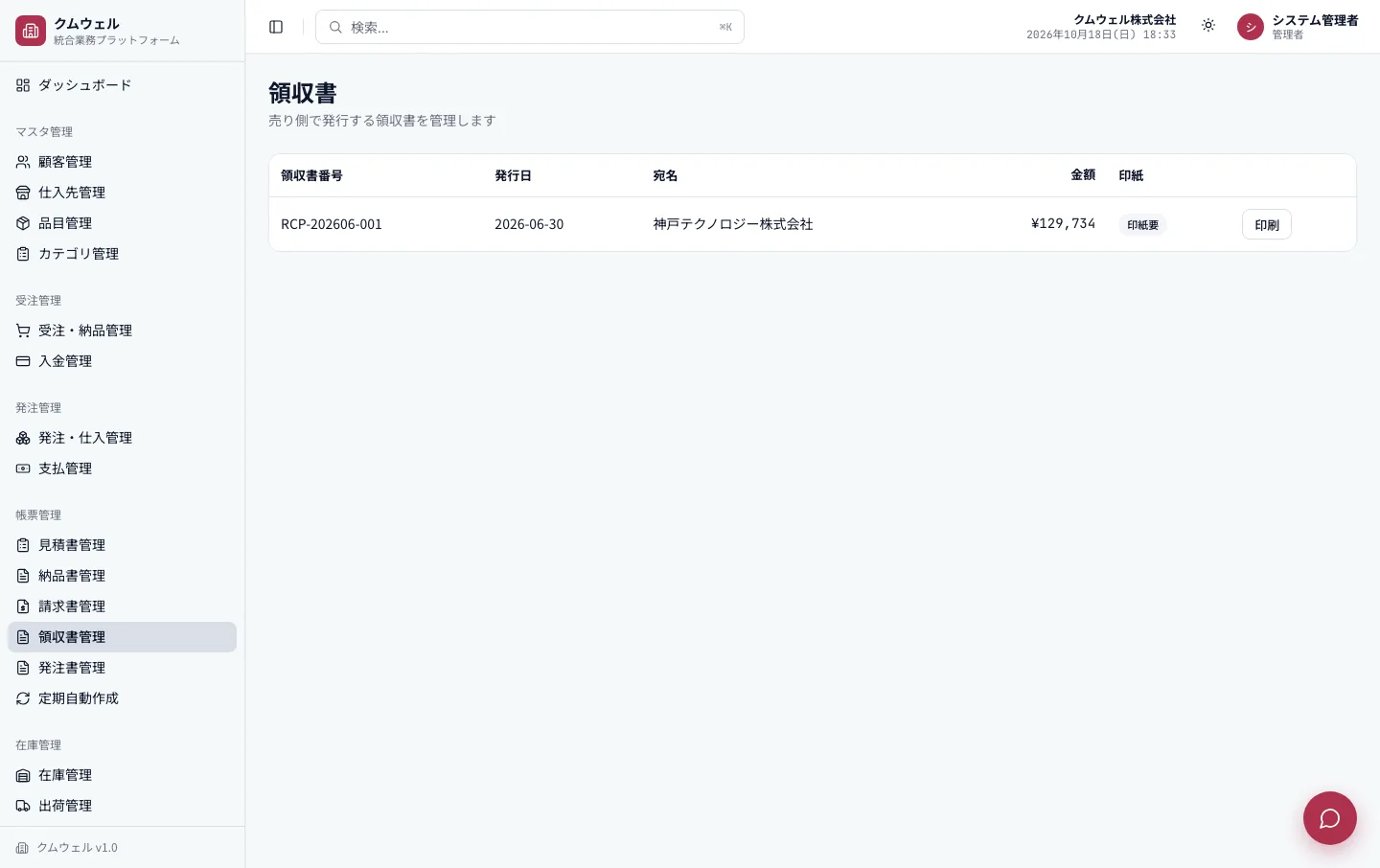Click the ダッシュボード icon
The width and height of the screenshot is (1380, 868).
tap(23, 85)
